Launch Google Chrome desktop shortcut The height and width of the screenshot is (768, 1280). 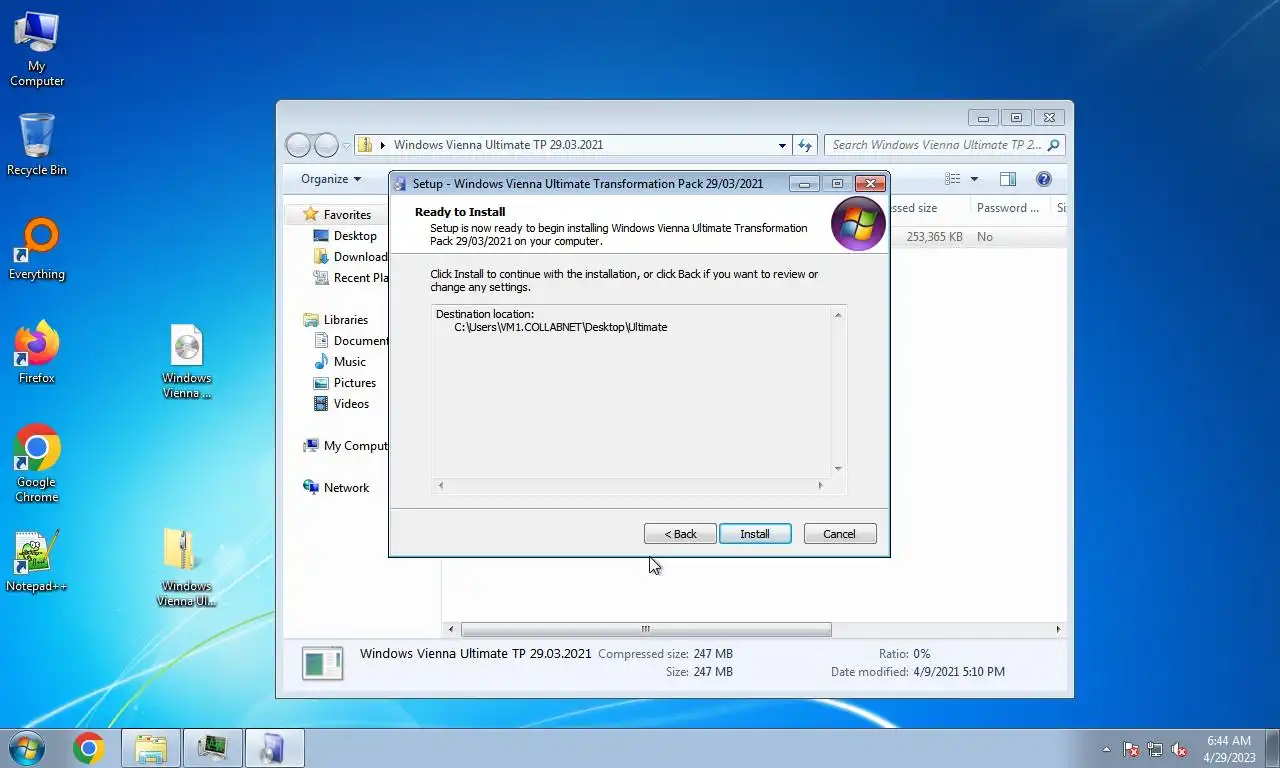coord(37,463)
